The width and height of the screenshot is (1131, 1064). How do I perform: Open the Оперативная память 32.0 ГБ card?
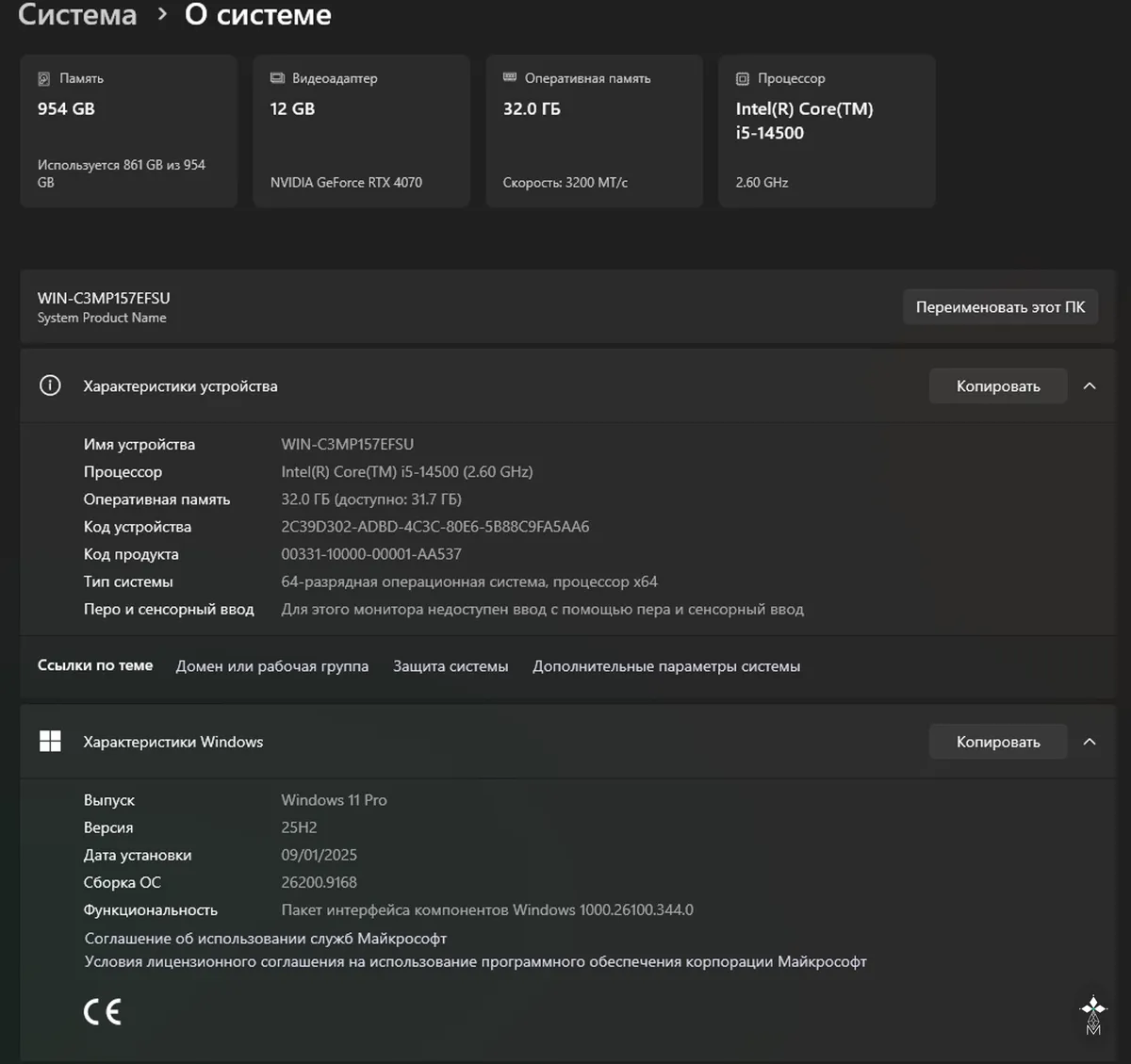[x=594, y=131]
